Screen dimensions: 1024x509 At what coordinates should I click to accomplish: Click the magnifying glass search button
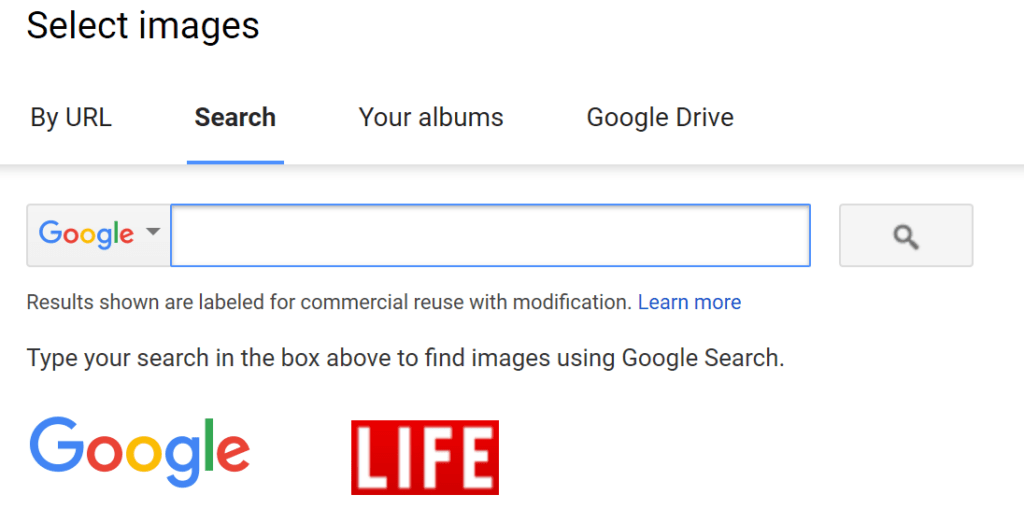click(x=906, y=235)
